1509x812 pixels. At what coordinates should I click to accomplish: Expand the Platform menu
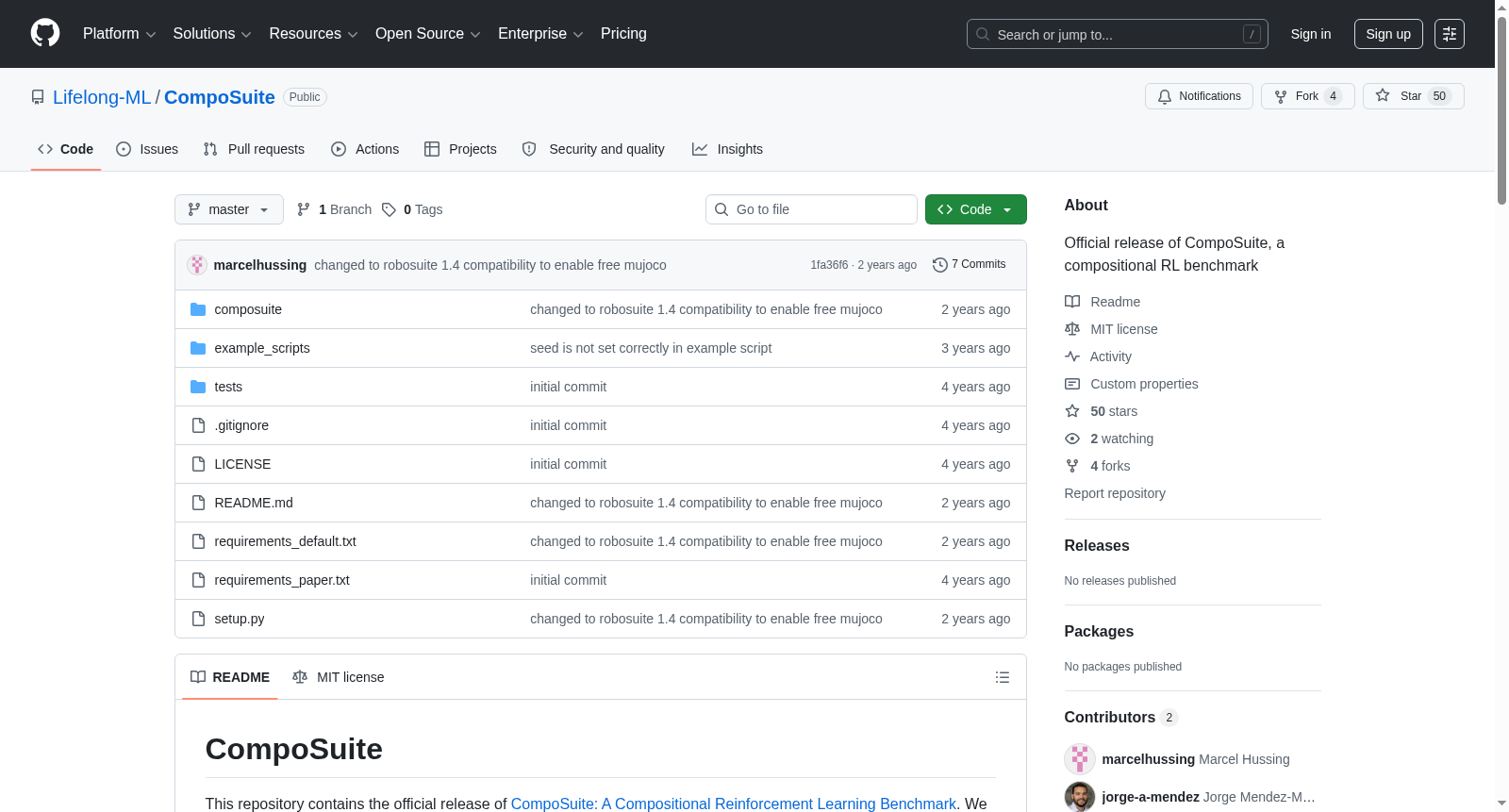click(119, 34)
